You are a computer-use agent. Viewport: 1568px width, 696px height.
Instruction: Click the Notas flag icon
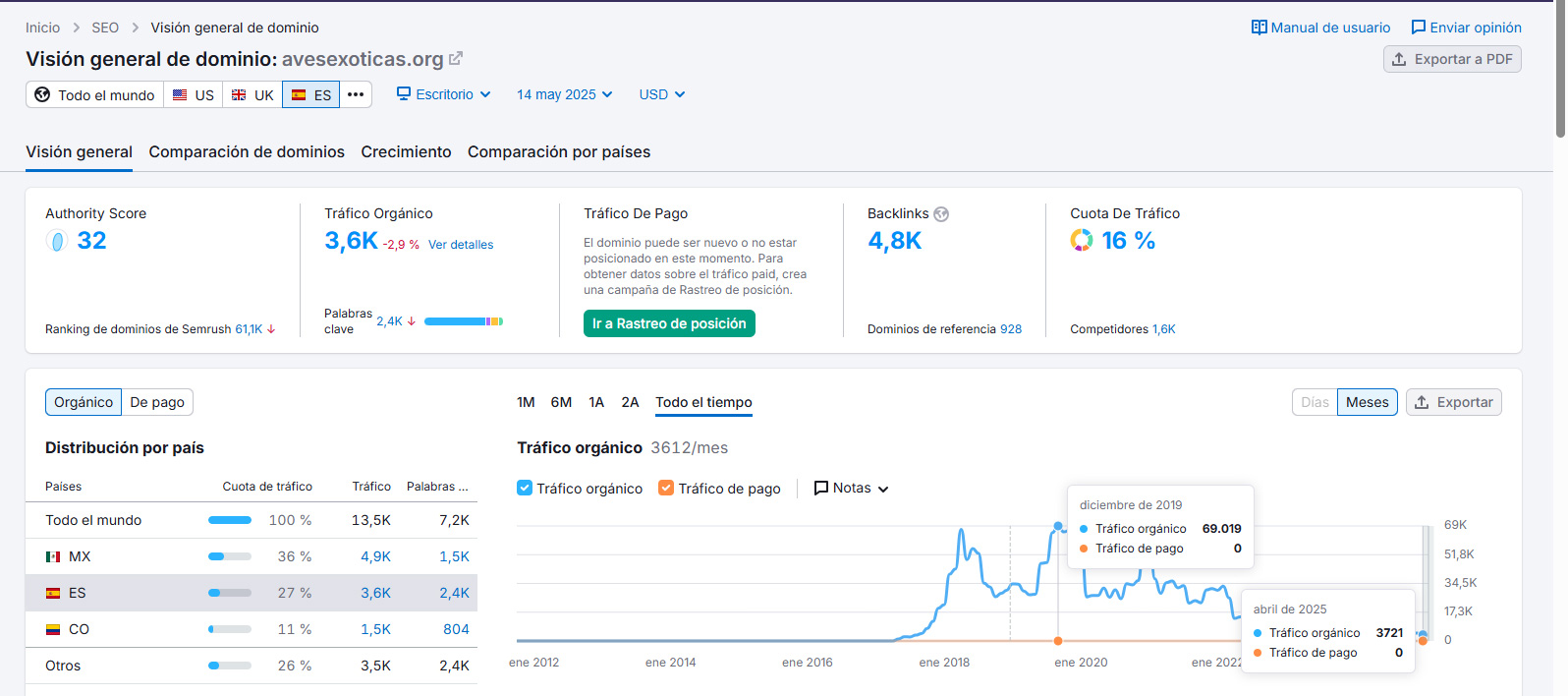pyautogui.click(x=821, y=489)
